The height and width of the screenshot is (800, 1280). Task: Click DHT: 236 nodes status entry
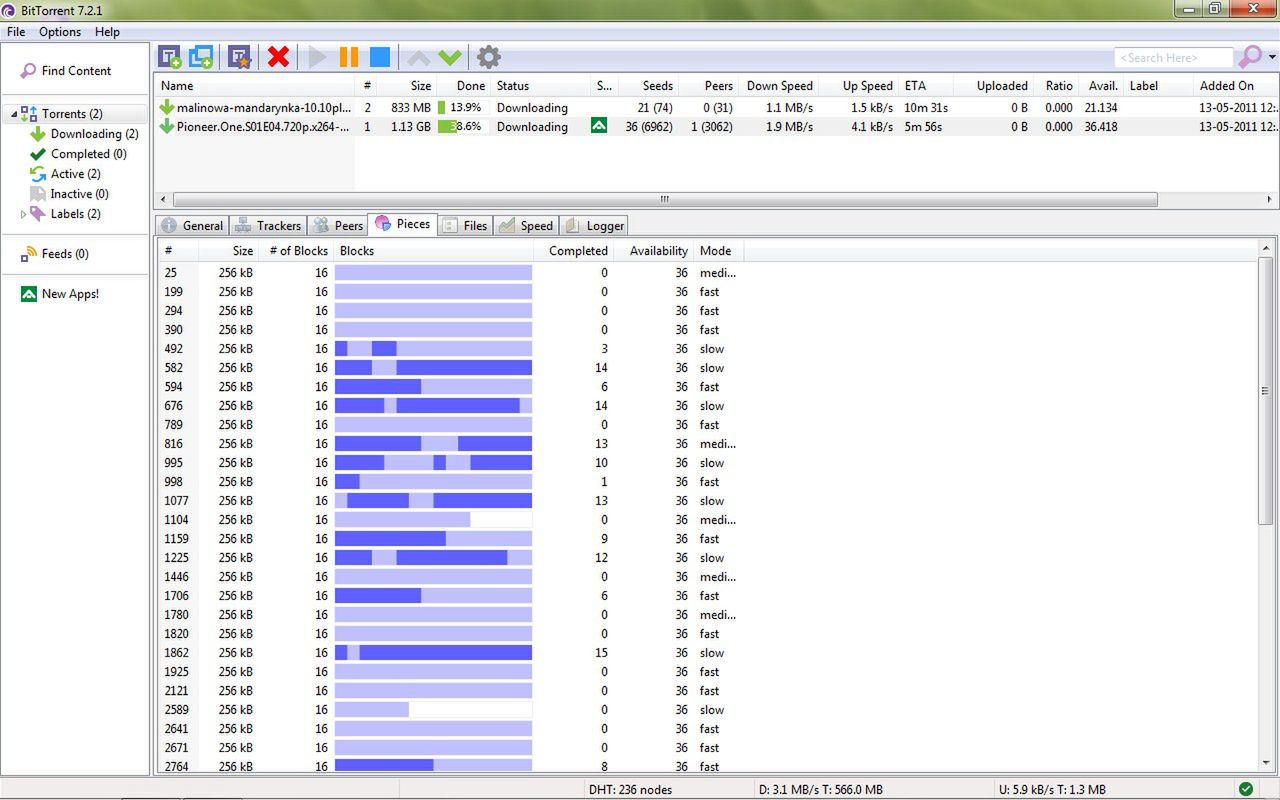click(630, 790)
